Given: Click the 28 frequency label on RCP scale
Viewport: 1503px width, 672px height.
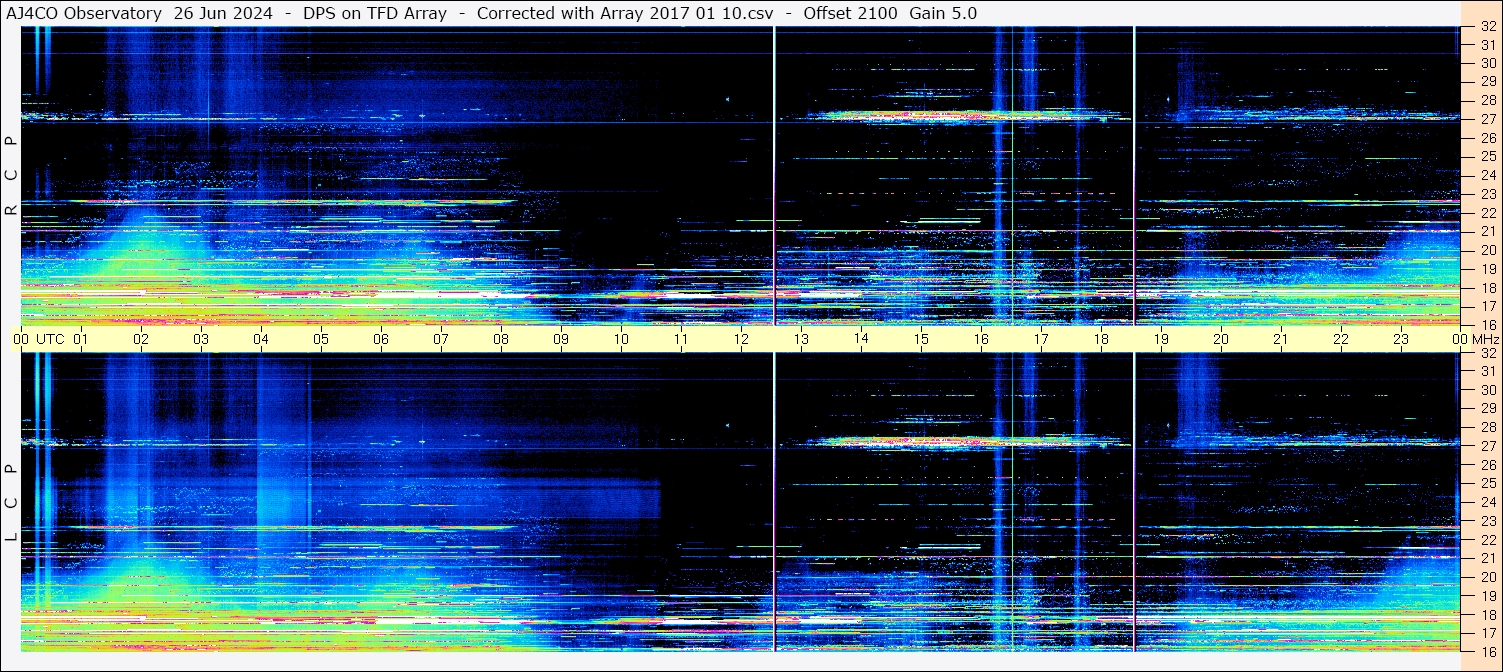Looking at the screenshot, I should pos(1488,101).
